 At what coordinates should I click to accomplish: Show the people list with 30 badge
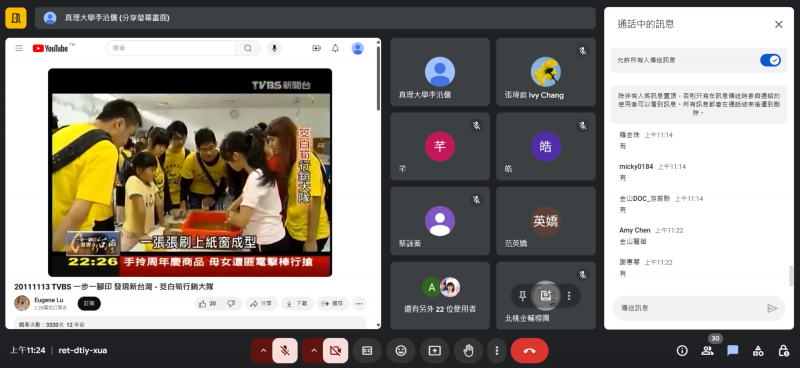pyautogui.click(x=708, y=351)
